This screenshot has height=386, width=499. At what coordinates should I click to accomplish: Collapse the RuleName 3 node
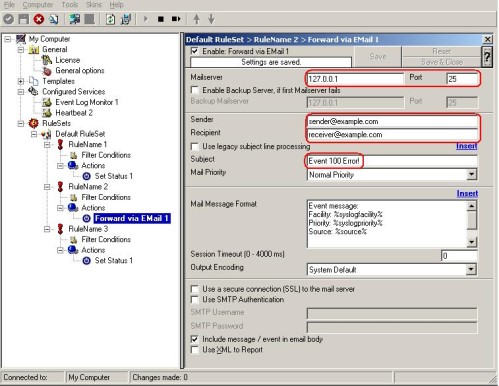(x=47, y=229)
